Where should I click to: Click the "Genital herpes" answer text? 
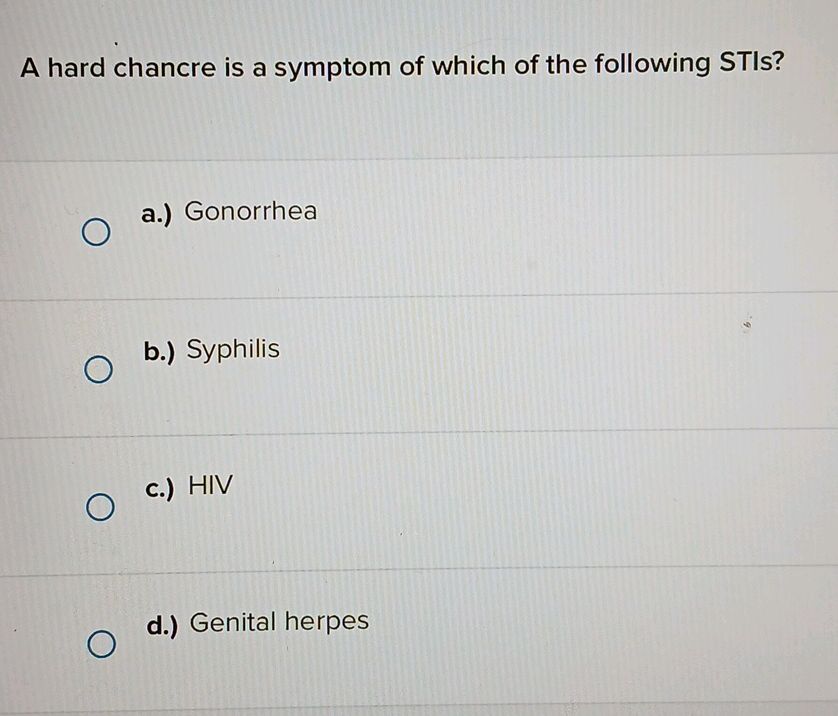279,622
